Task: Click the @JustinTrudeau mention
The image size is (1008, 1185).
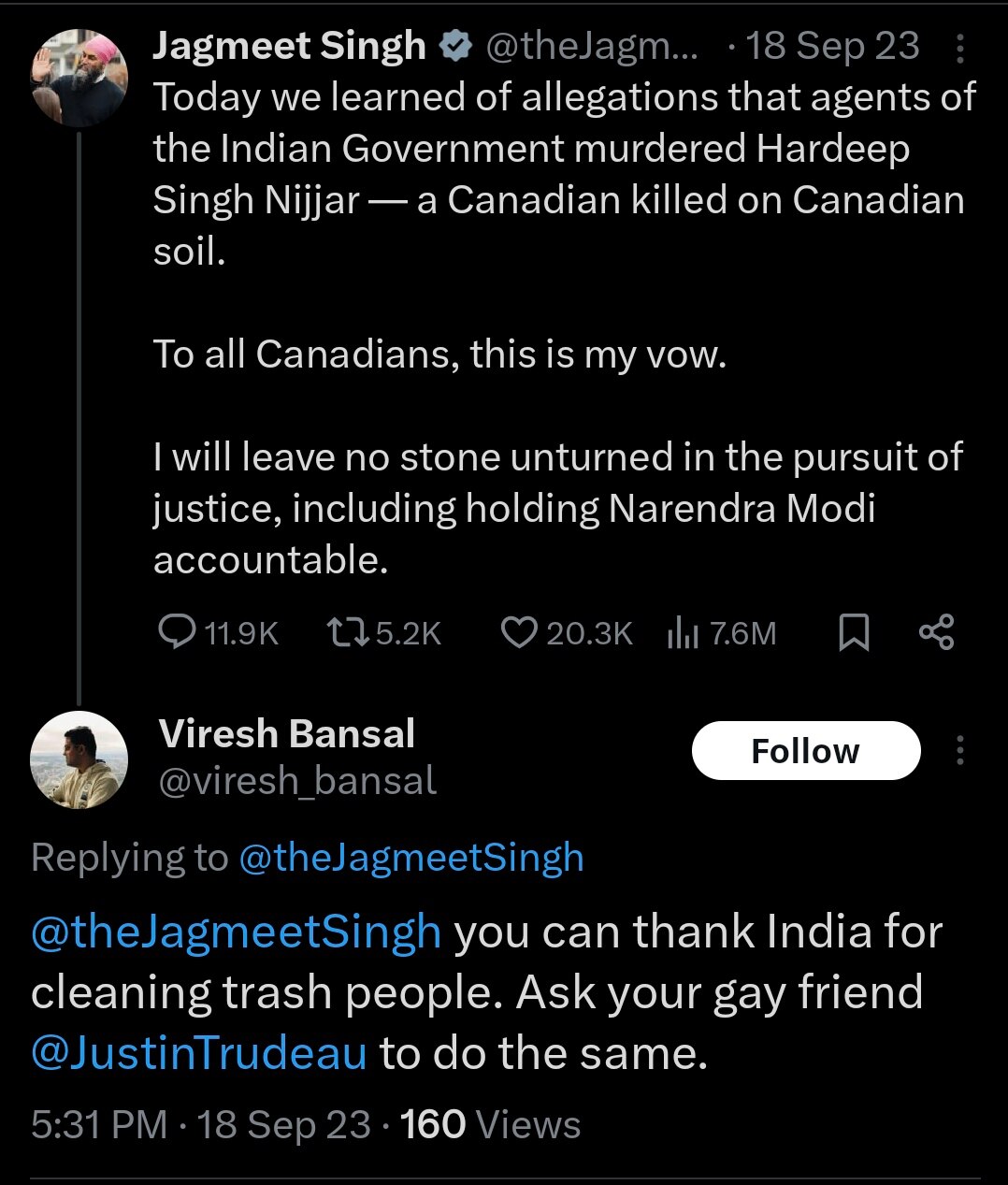Action: pyautogui.click(x=199, y=1053)
